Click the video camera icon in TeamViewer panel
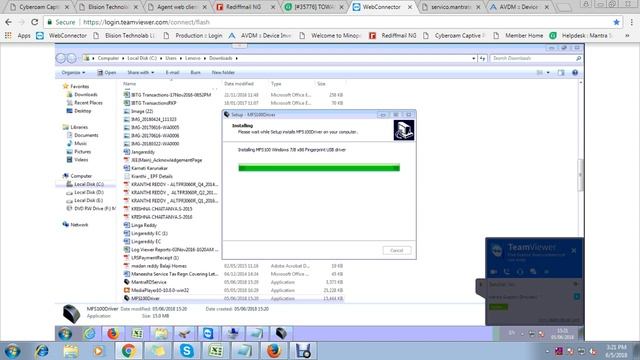This screenshot has width=640, height=360. pyautogui.click(x=494, y=271)
